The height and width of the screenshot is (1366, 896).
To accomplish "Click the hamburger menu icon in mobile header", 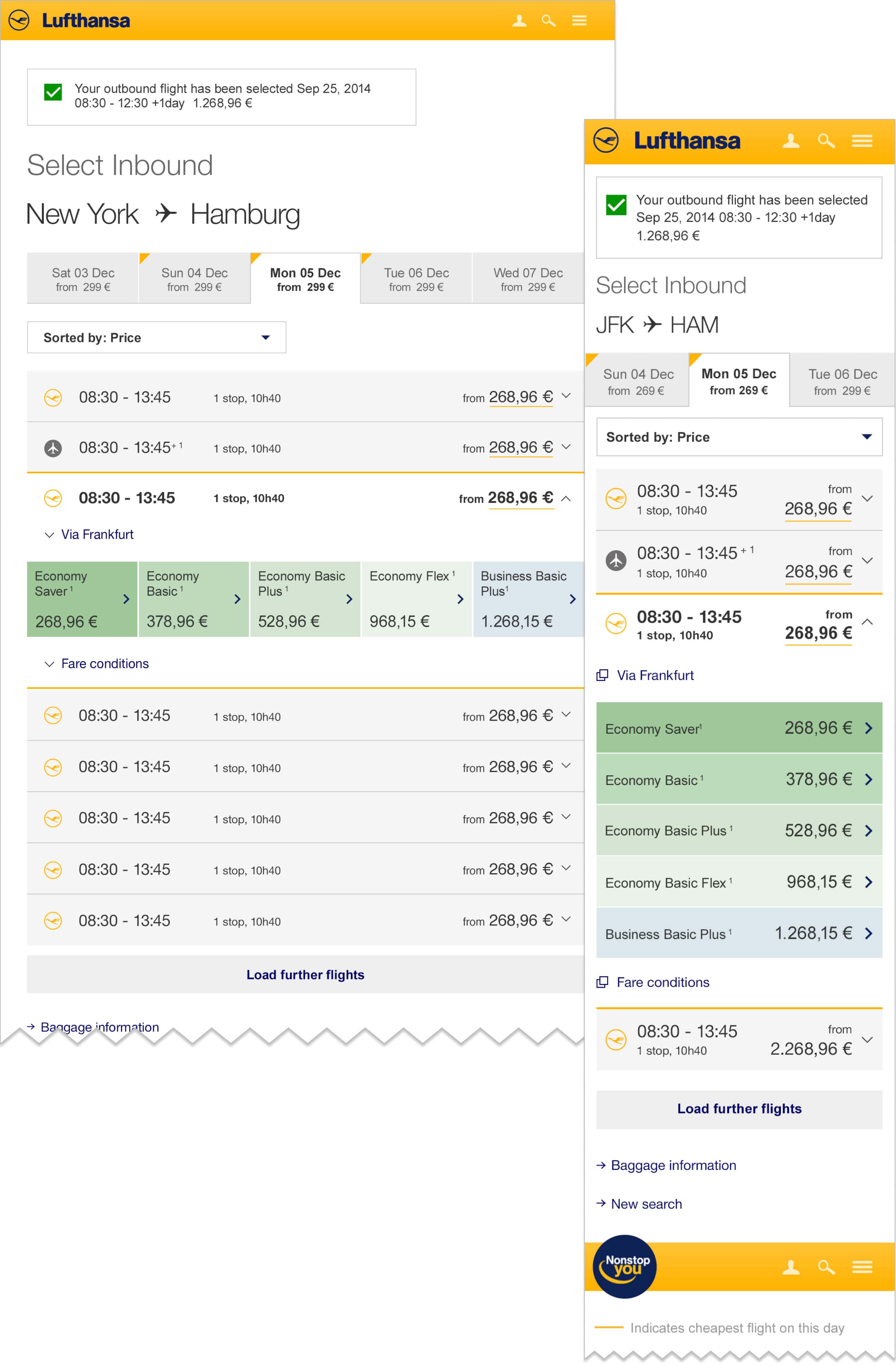I will coord(861,141).
